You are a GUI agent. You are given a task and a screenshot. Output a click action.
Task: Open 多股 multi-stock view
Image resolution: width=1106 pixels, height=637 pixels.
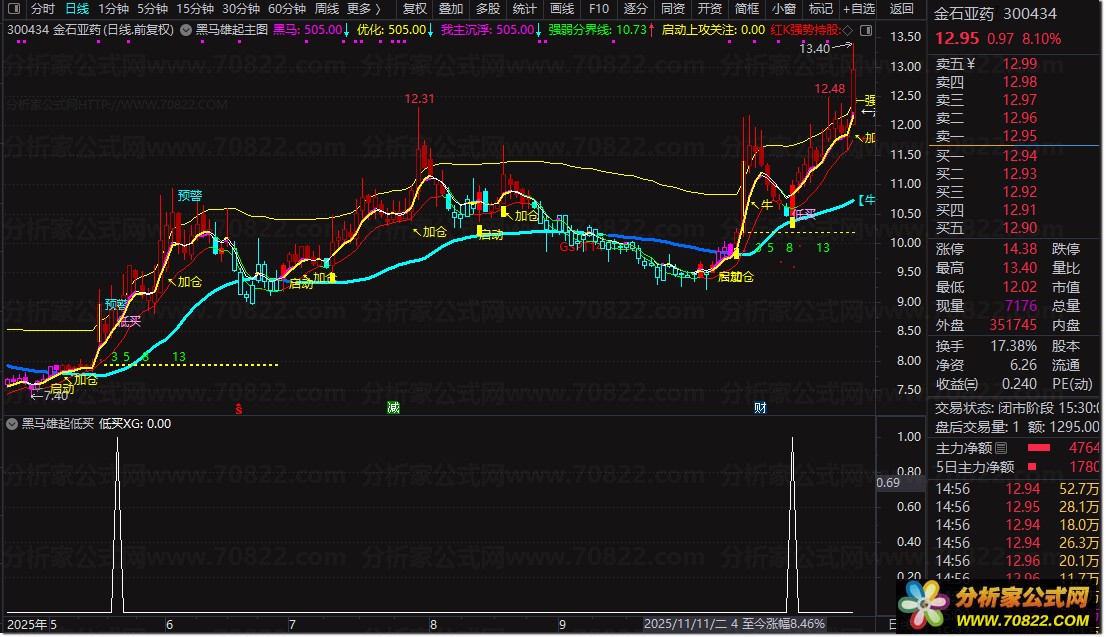coord(487,9)
